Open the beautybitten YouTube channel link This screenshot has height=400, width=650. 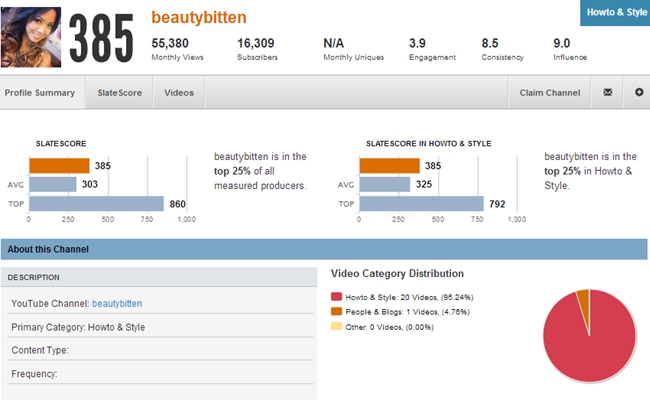click(x=116, y=303)
